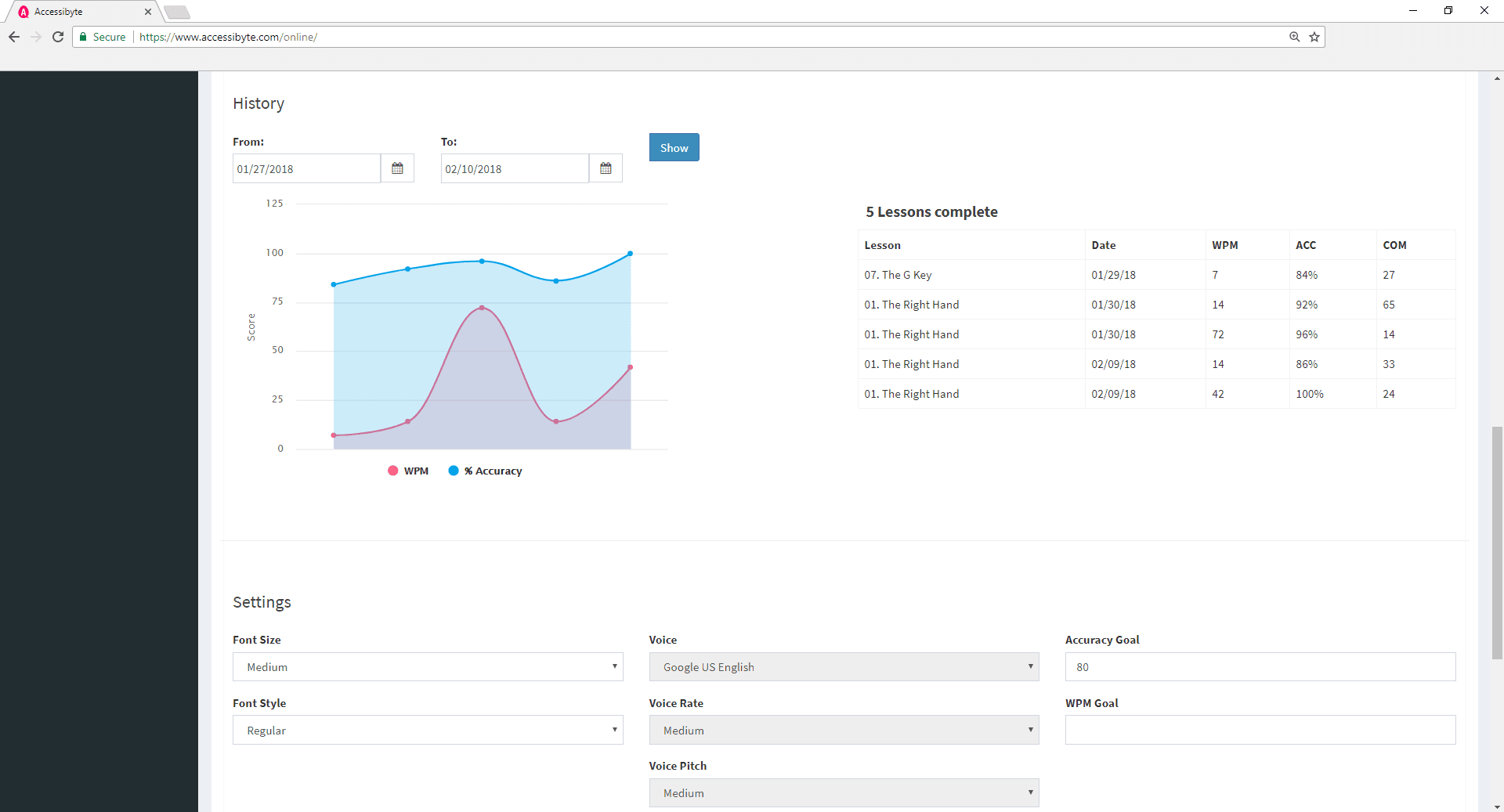Image resolution: width=1504 pixels, height=812 pixels.
Task: Click the Secure padlock icon in address bar
Action: coord(81,37)
